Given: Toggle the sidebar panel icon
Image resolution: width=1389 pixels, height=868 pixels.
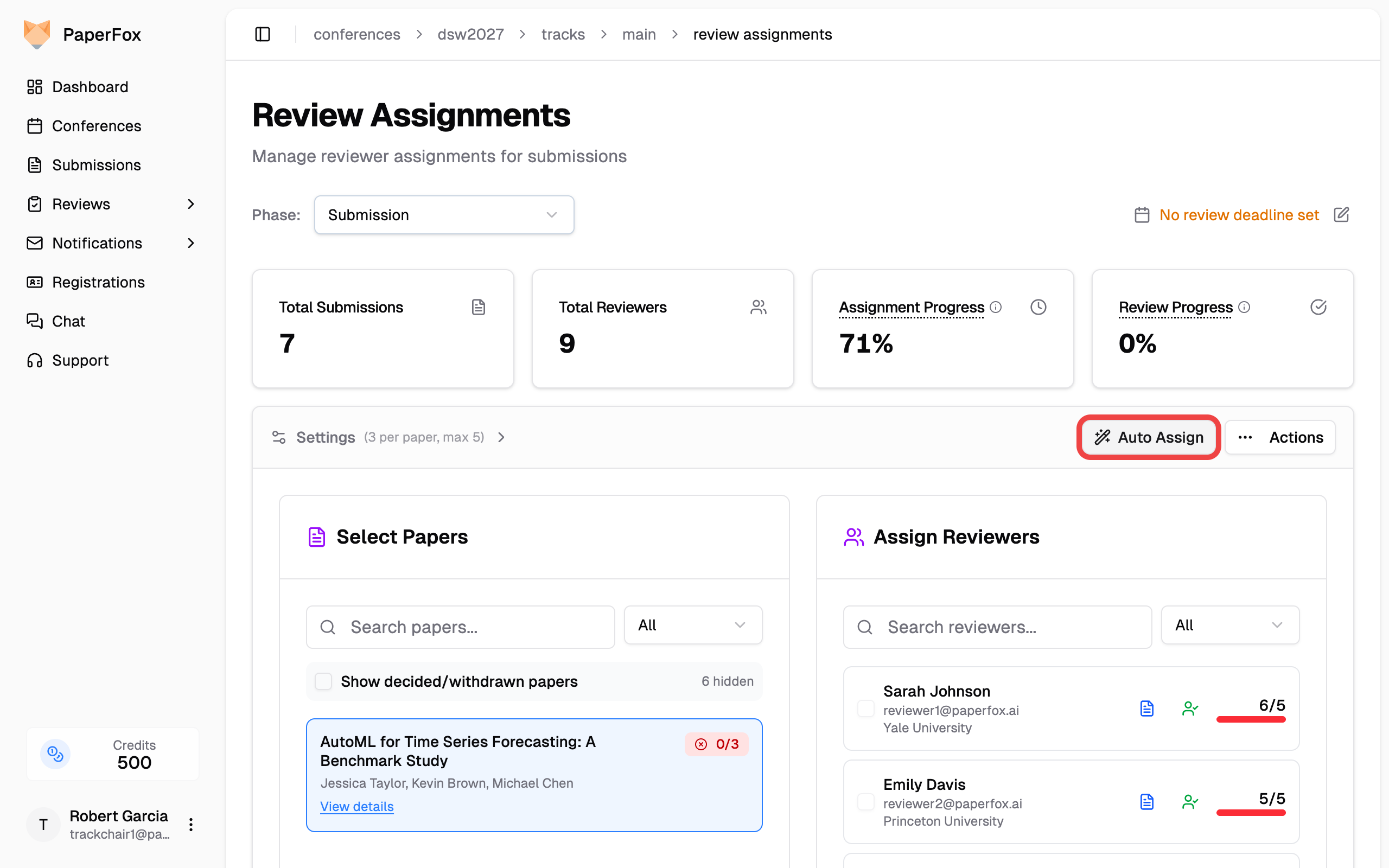Looking at the screenshot, I should pyautogui.click(x=262, y=34).
